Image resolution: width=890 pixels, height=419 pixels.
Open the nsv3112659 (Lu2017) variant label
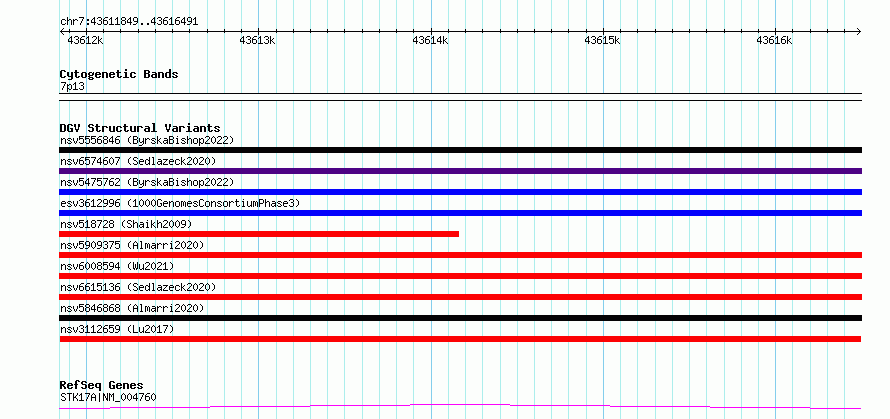117,329
